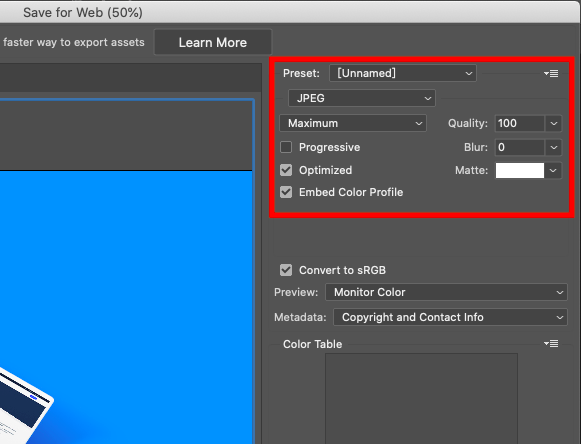Open the Metadata Copyright and Contact Info dropdown
This screenshot has height=444, width=581.
point(450,317)
